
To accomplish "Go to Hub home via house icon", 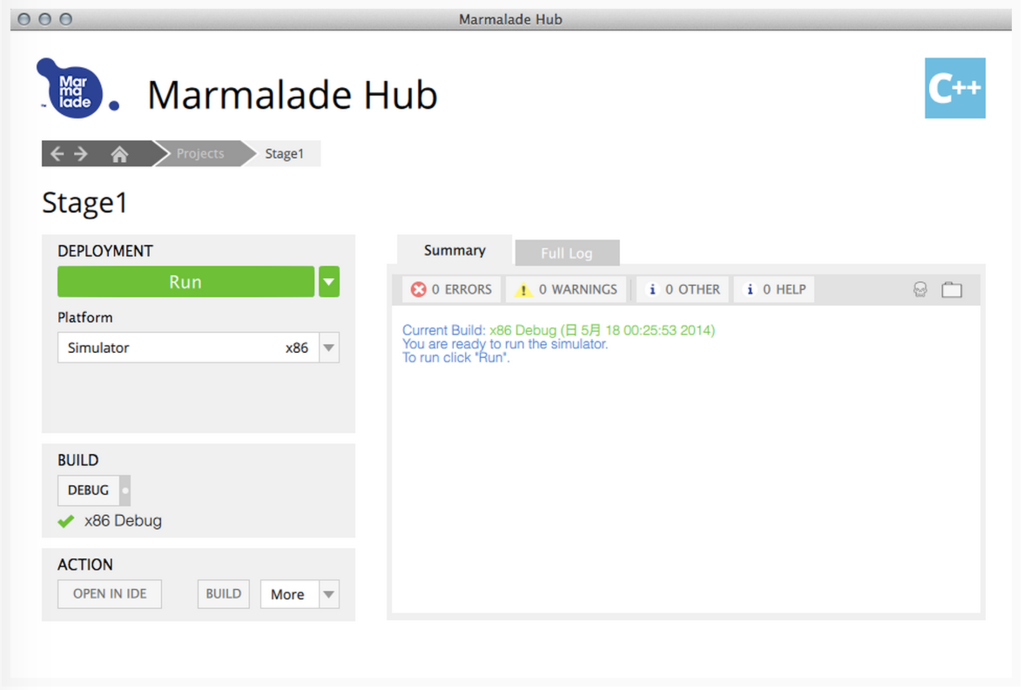I will pos(119,154).
